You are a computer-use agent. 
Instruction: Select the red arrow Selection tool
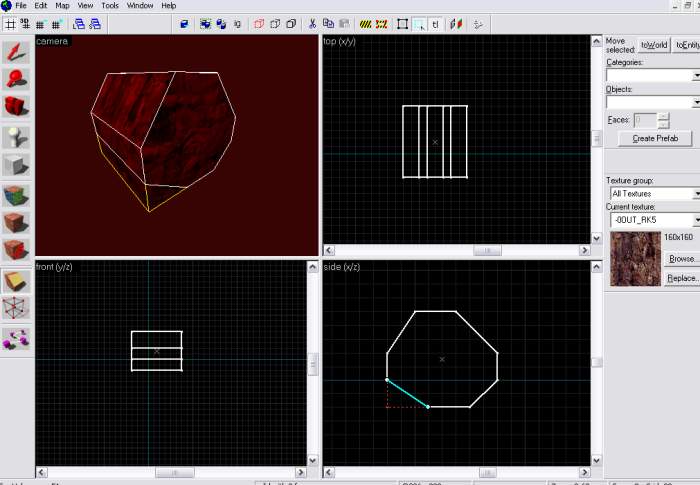17,50
